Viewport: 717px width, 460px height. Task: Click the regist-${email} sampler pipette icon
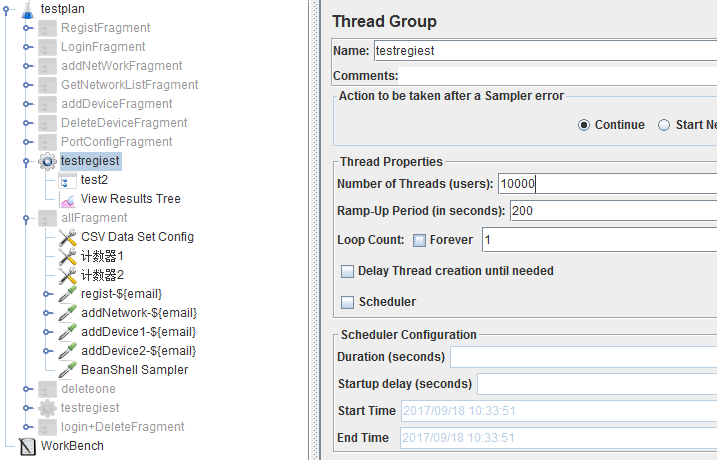(67, 294)
